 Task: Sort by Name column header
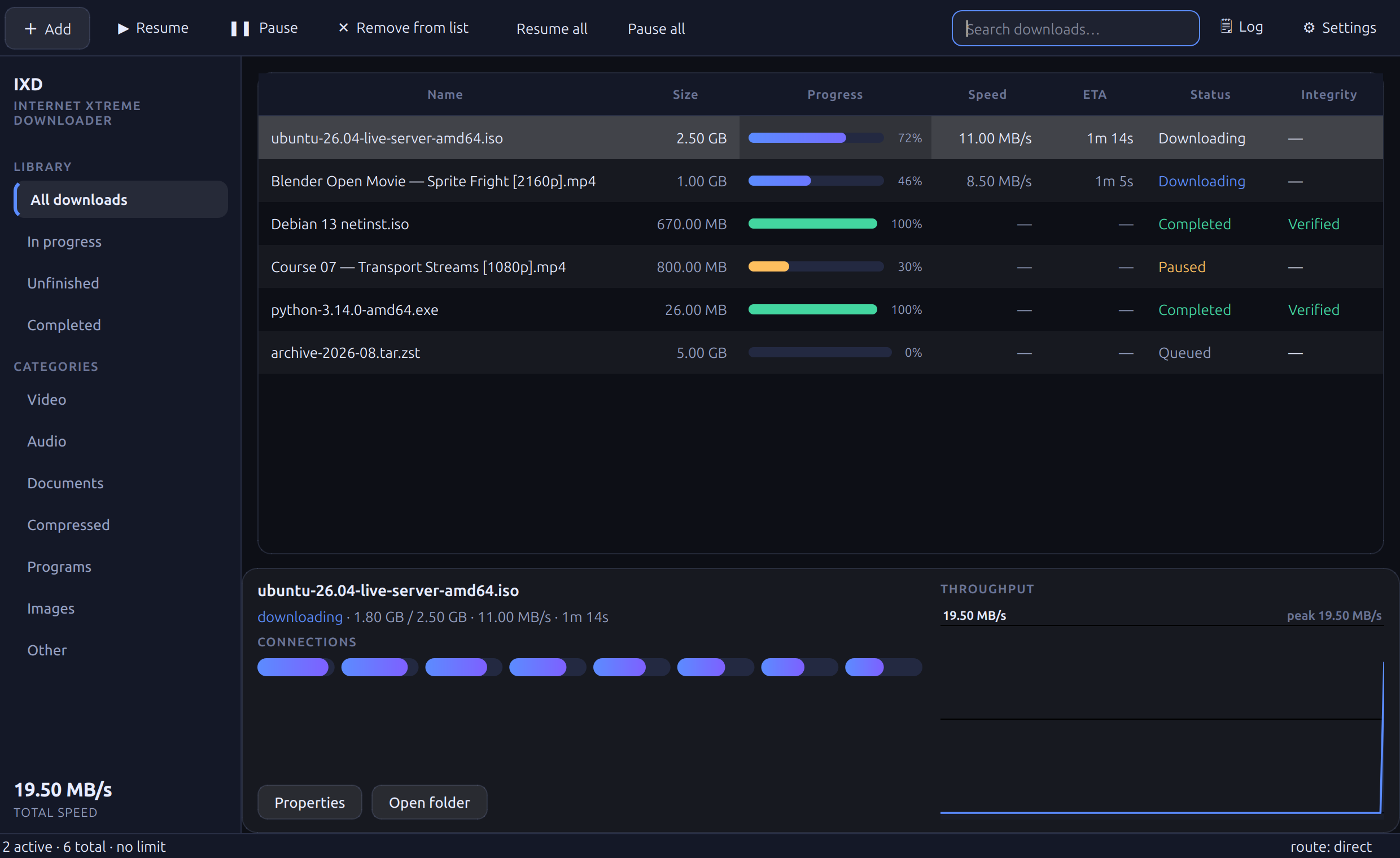click(445, 94)
